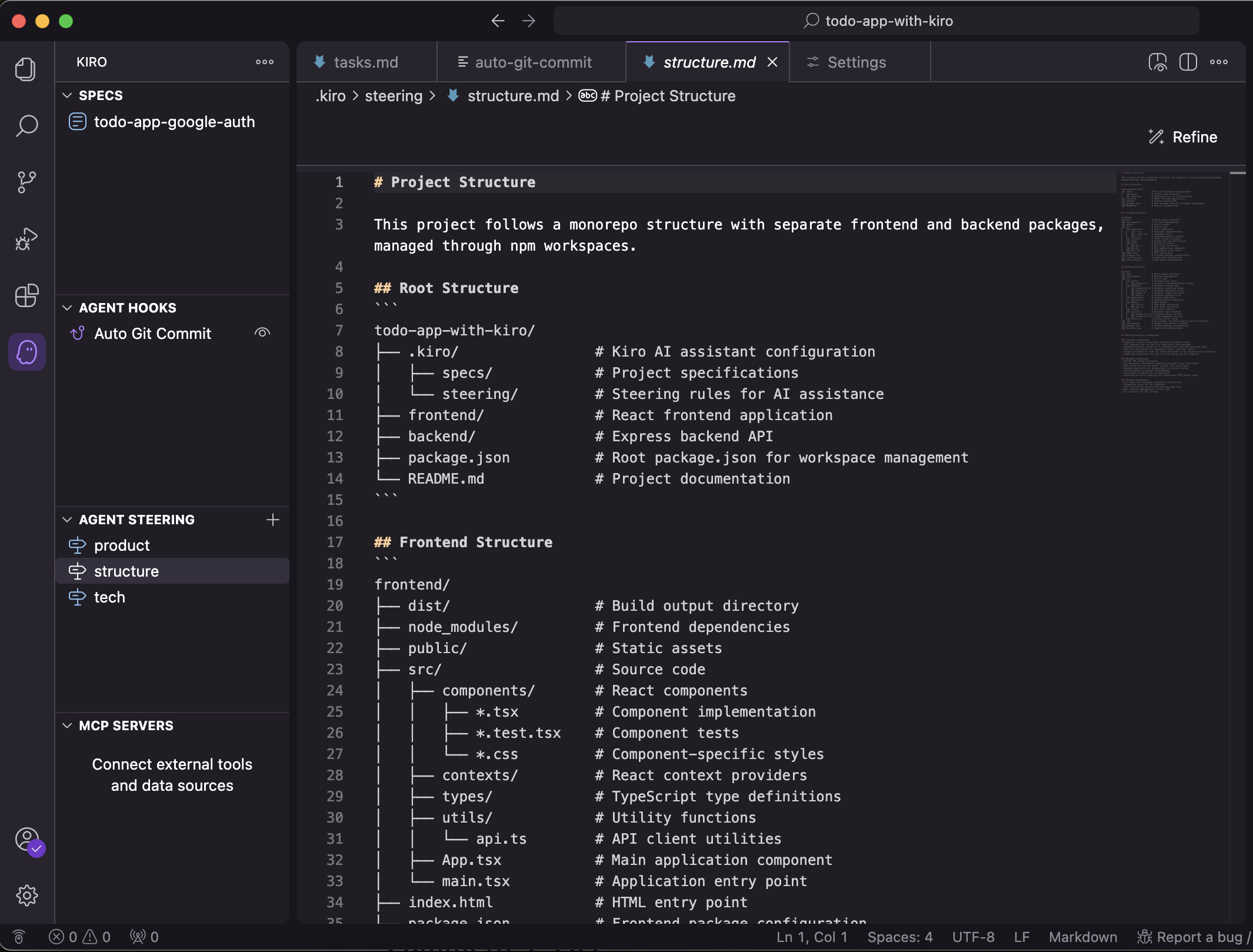Switch to the auto-git-commit tab
The image size is (1253, 952).
531,62
